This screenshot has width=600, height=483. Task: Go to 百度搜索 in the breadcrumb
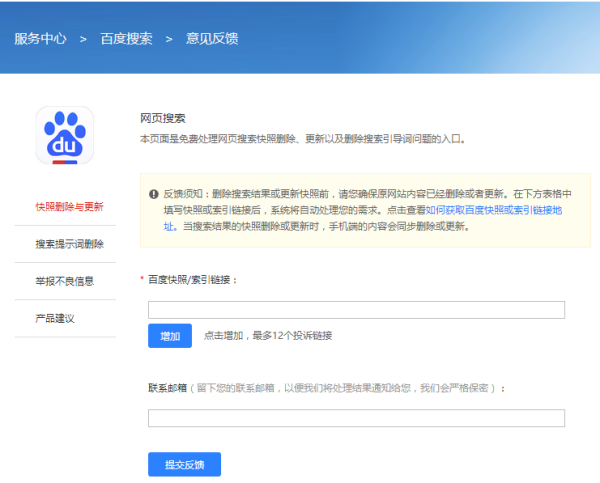tap(126, 39)
